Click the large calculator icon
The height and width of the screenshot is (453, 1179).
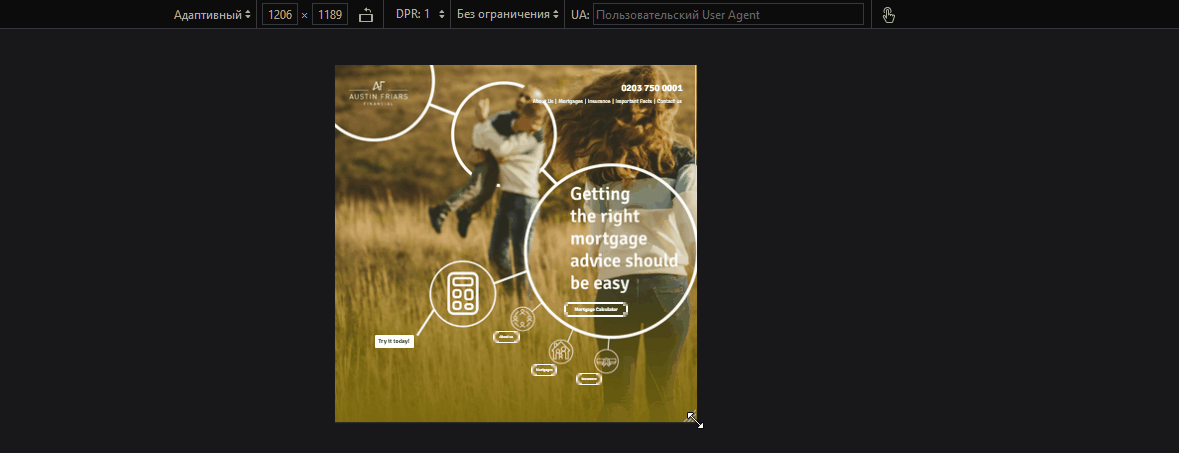tap(462, 293)
